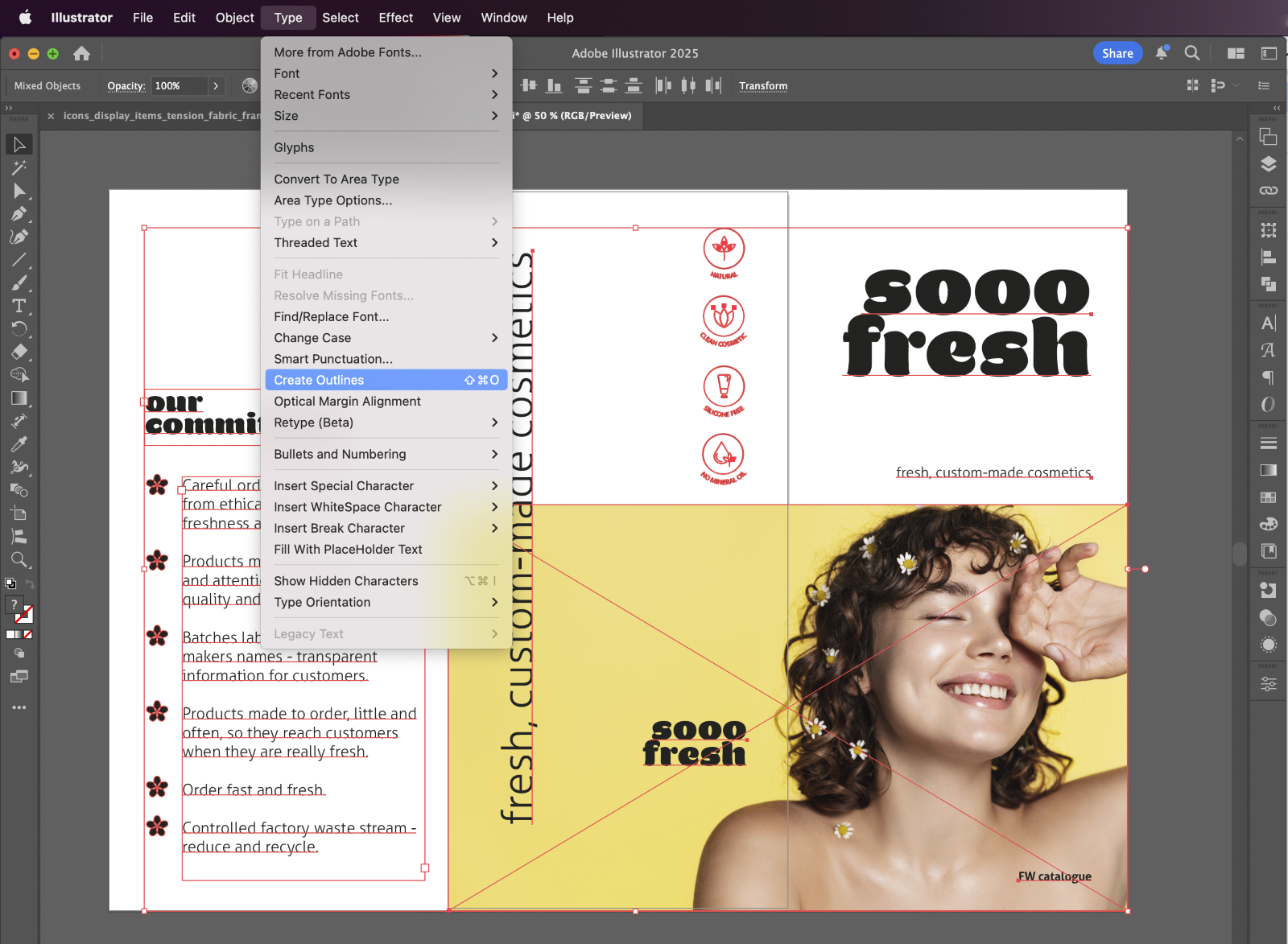
Task: Open the Pathfinder panel icon
Action: (1269, 284)
